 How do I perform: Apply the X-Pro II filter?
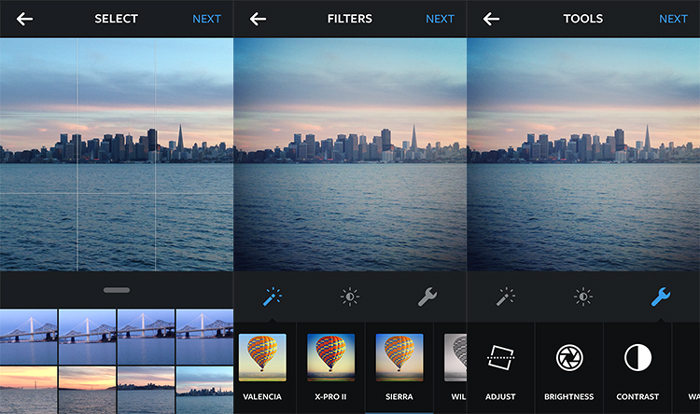tap(331, 358)
